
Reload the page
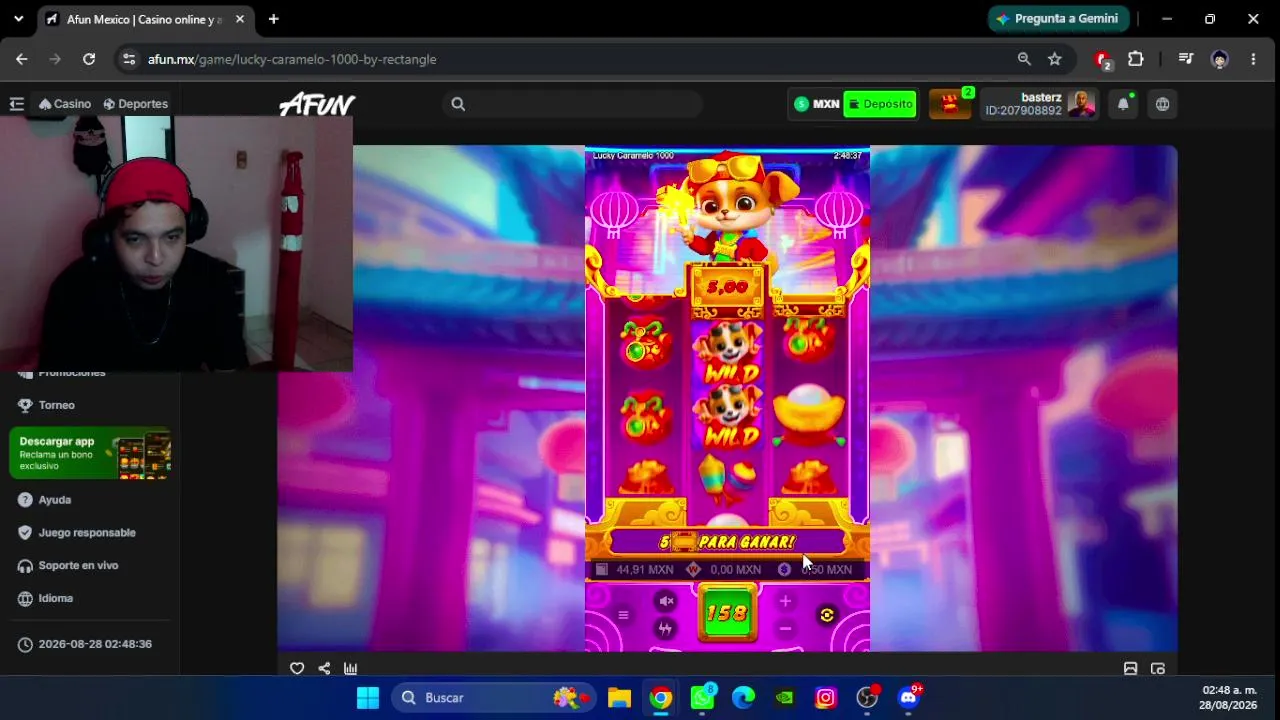(x=89, y=59)
